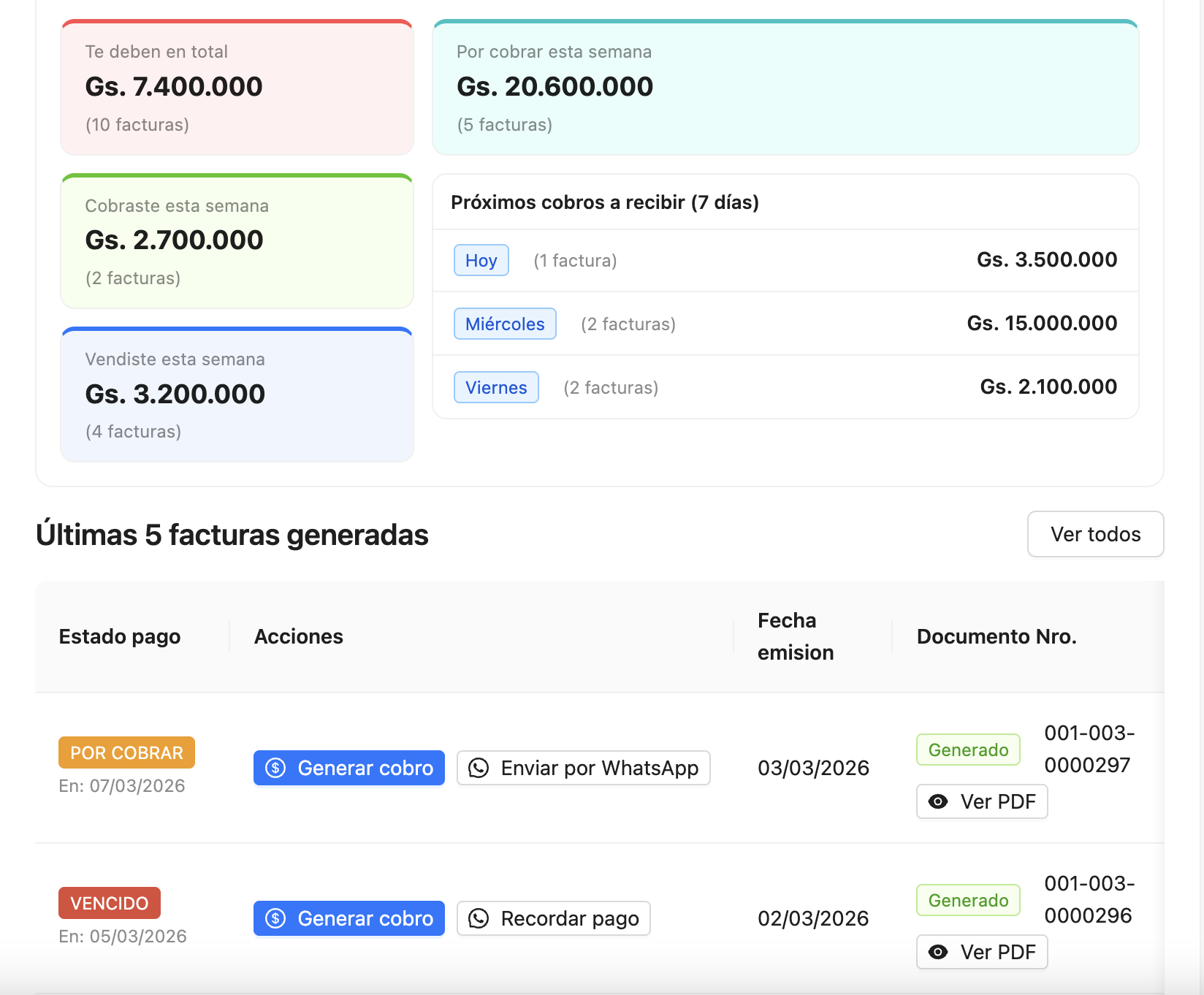Select the "Miércoles" day filter chip
The width and height of the screenshot is (1204, 995).
pyautogui.click(x=505, y=324)
